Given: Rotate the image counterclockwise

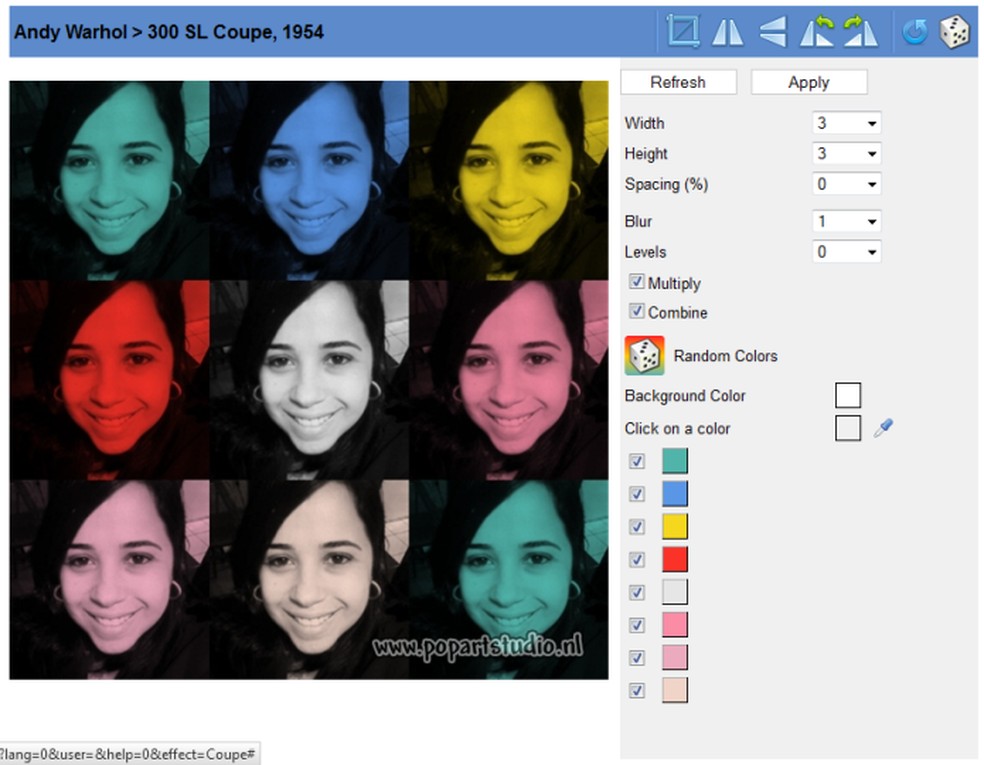Looking at the screenshot, I should pos(819,31).
